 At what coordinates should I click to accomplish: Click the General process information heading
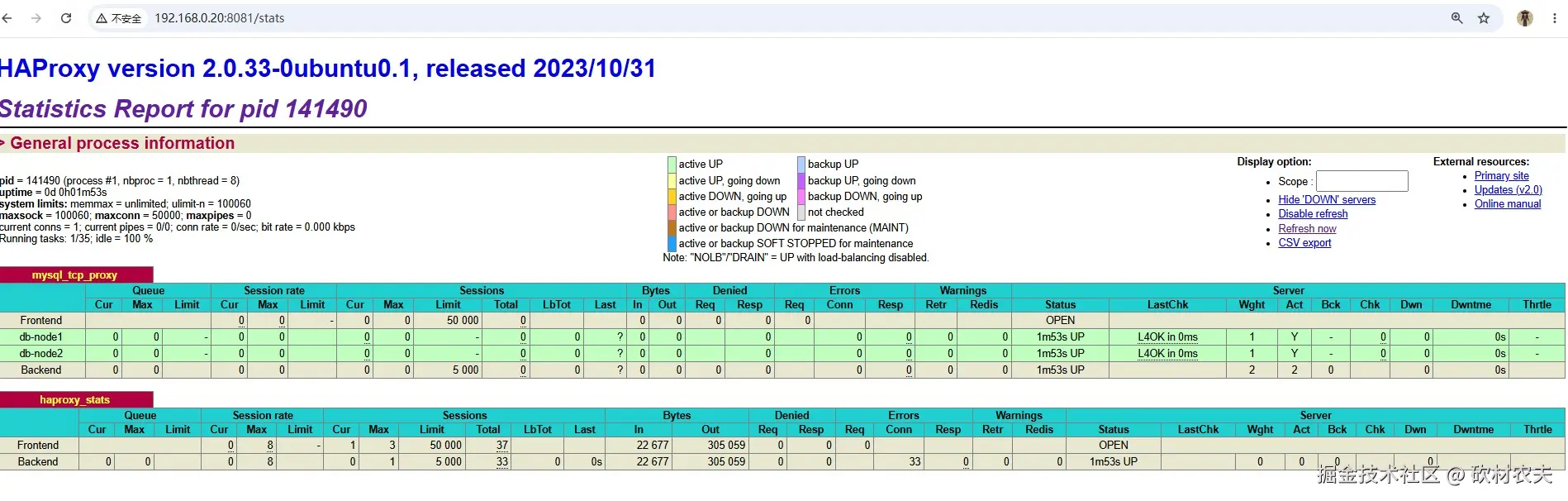(x=122, y=144)
